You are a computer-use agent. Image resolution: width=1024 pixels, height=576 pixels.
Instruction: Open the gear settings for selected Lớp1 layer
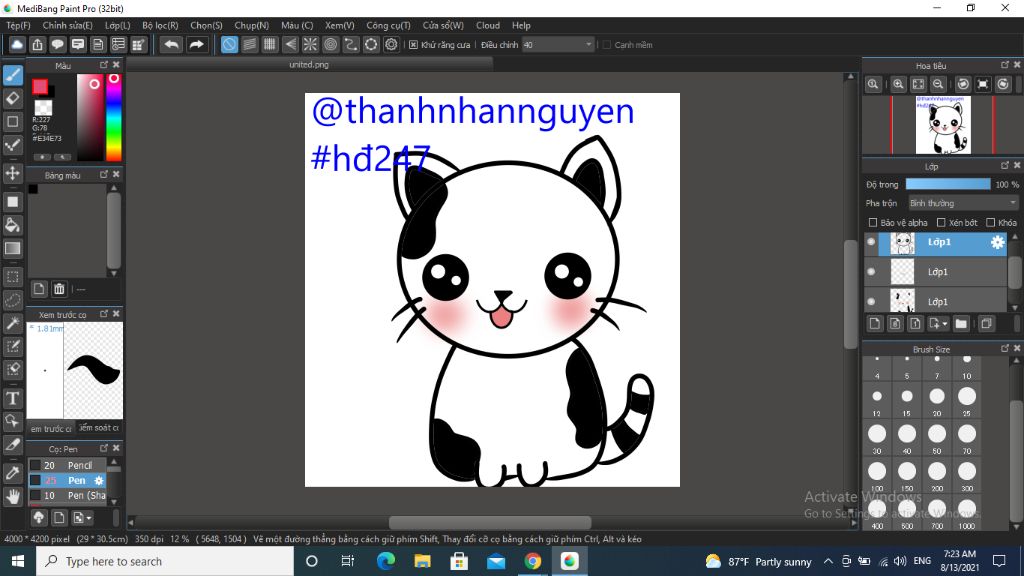[997, 242]
